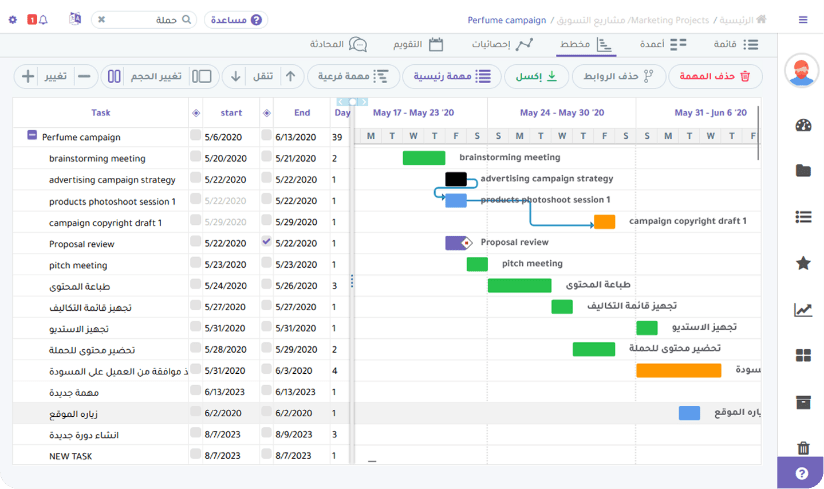824x489 pixels.
Task: Go to home breadcrumb icon
Action: tap(761, 19)
